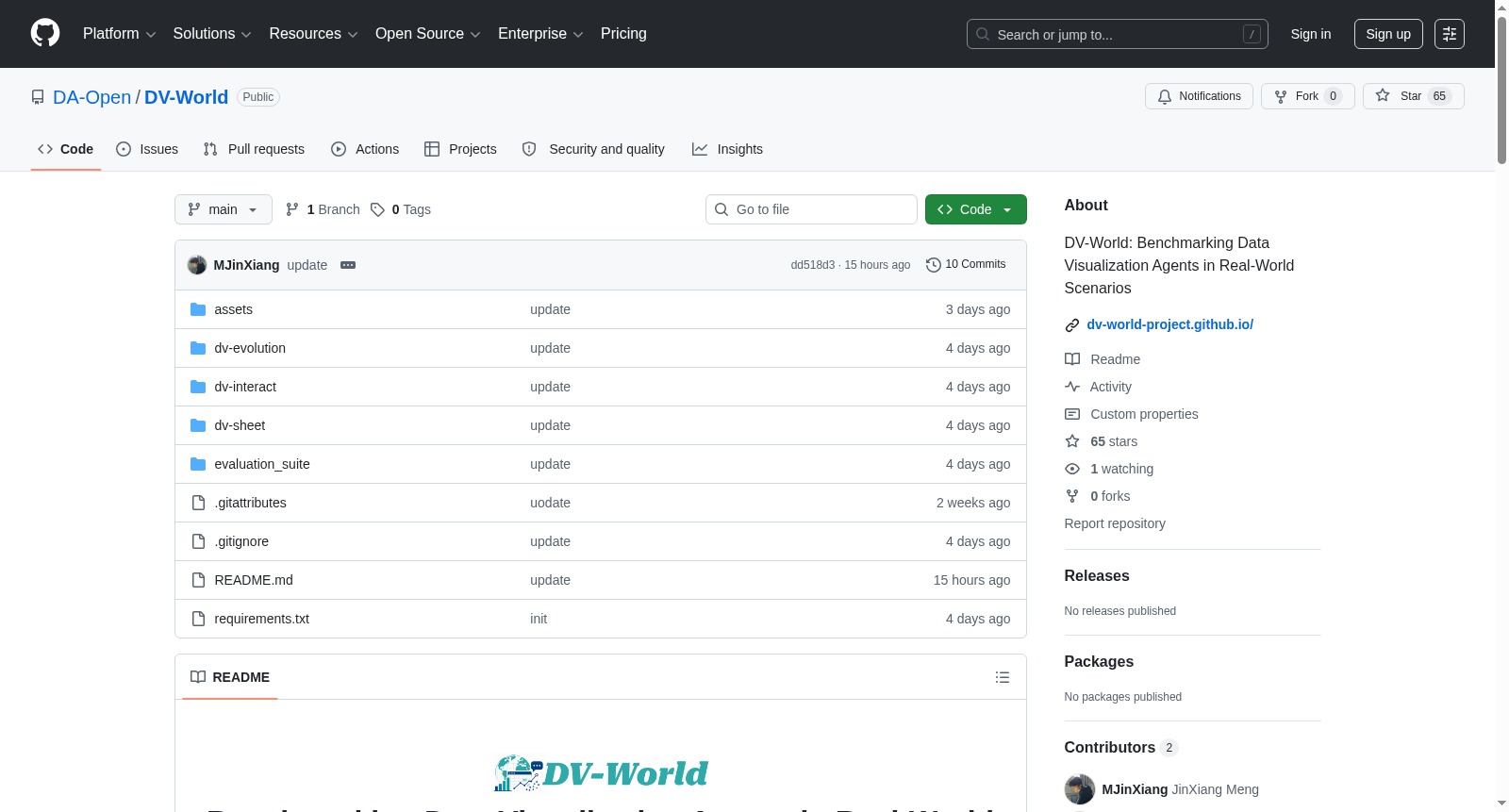Click the branch icon beside 1 Branch

(x=292, y=209)
